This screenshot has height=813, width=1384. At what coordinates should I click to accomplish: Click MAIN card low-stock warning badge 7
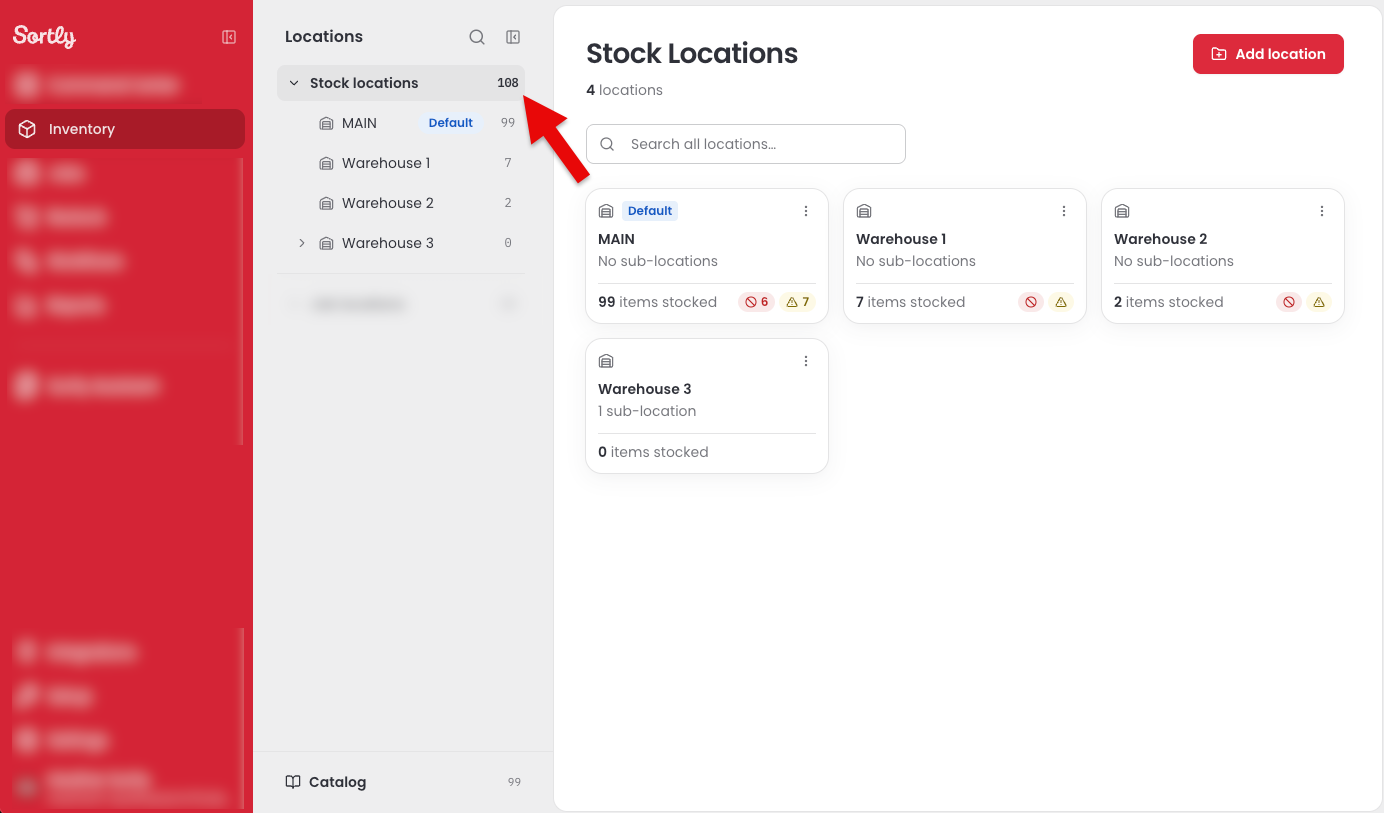pos(797,302)
